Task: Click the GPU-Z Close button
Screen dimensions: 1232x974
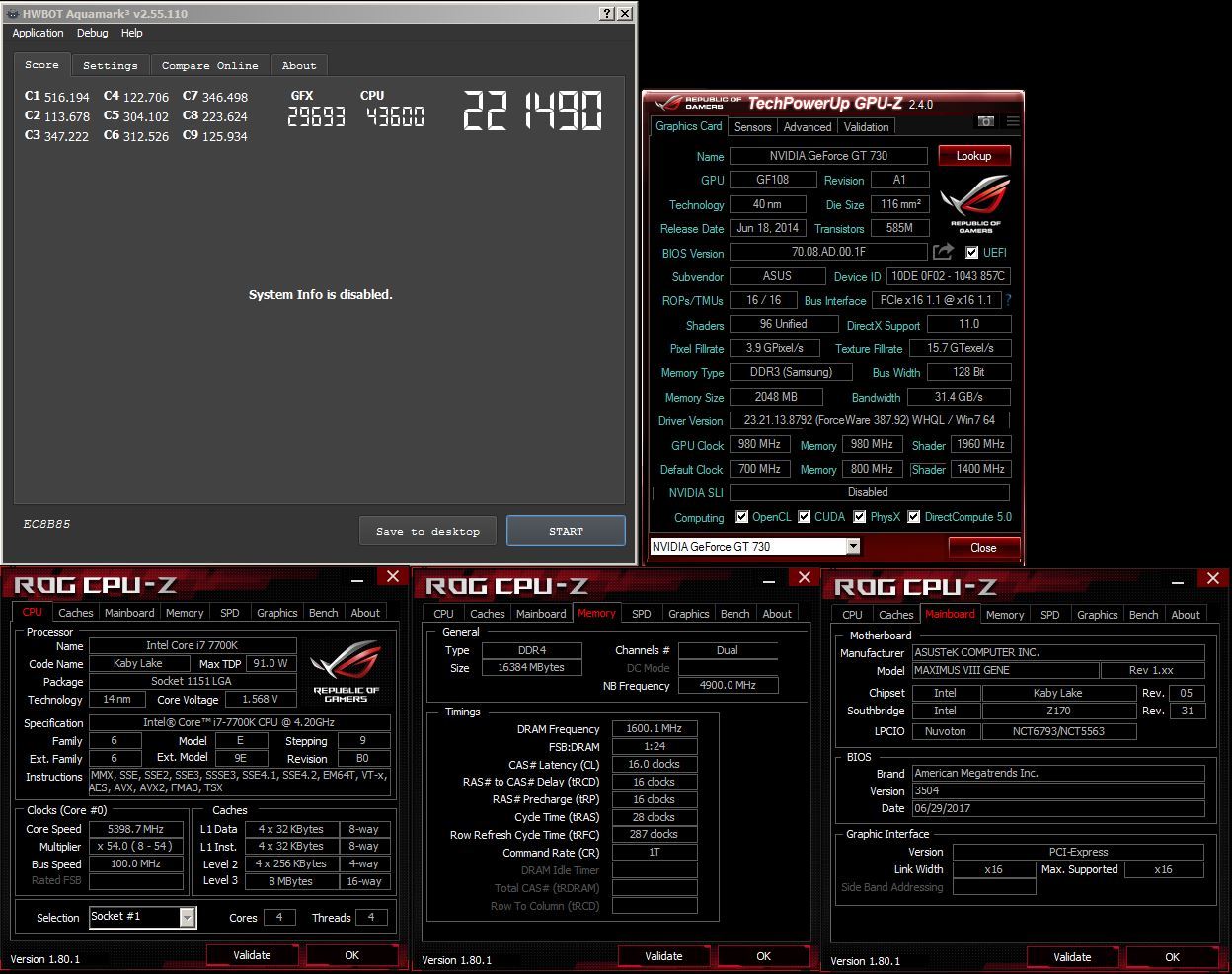Action: pyautogui.click(x=983, y=547)
